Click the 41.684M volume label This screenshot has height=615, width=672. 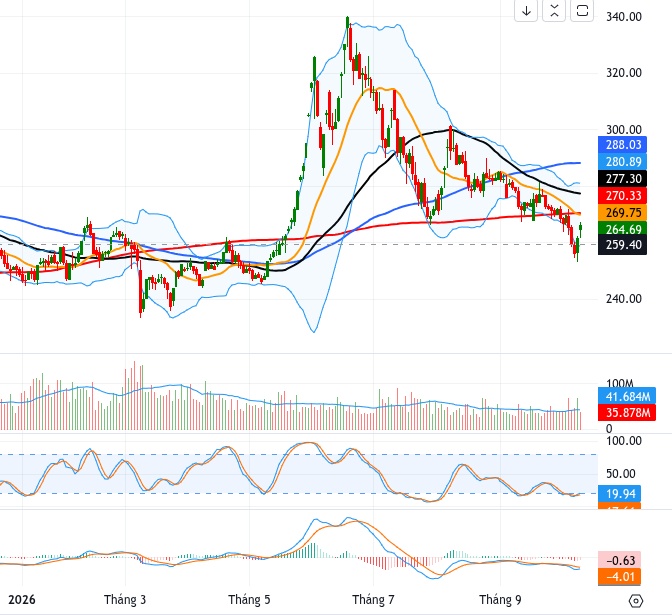tap(627, 396)
